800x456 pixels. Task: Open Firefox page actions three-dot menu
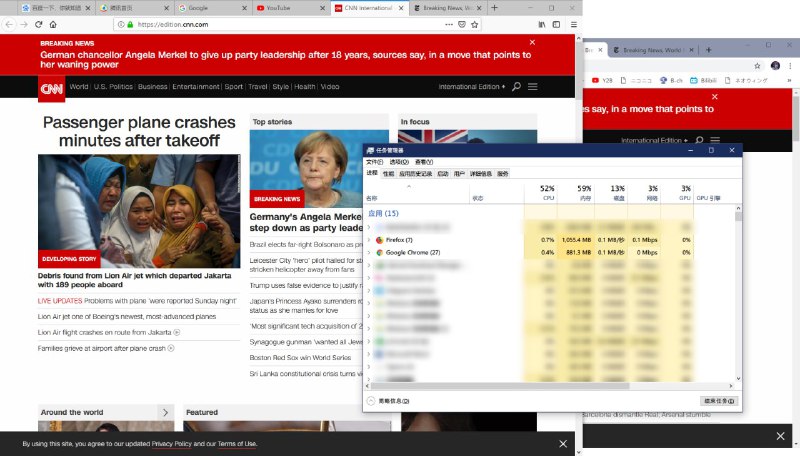[448, 24]
